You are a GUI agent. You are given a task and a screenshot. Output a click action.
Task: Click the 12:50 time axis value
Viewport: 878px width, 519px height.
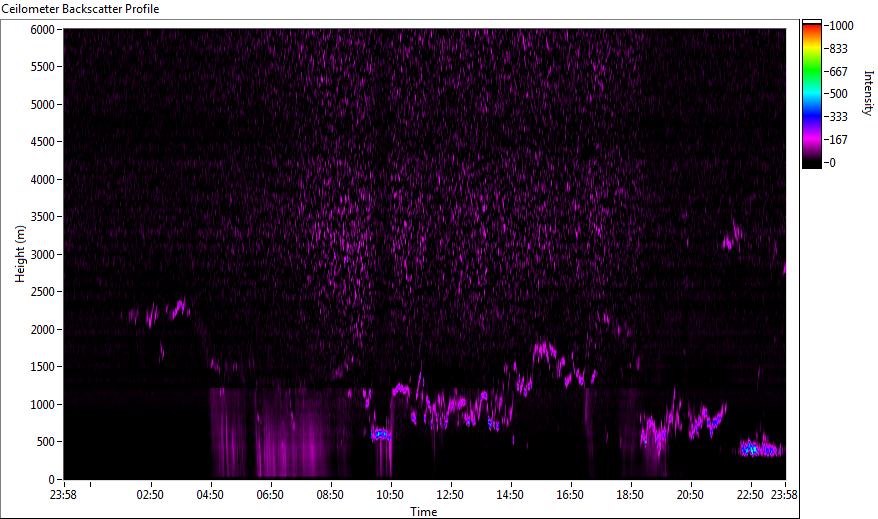(x=450, y=495)
